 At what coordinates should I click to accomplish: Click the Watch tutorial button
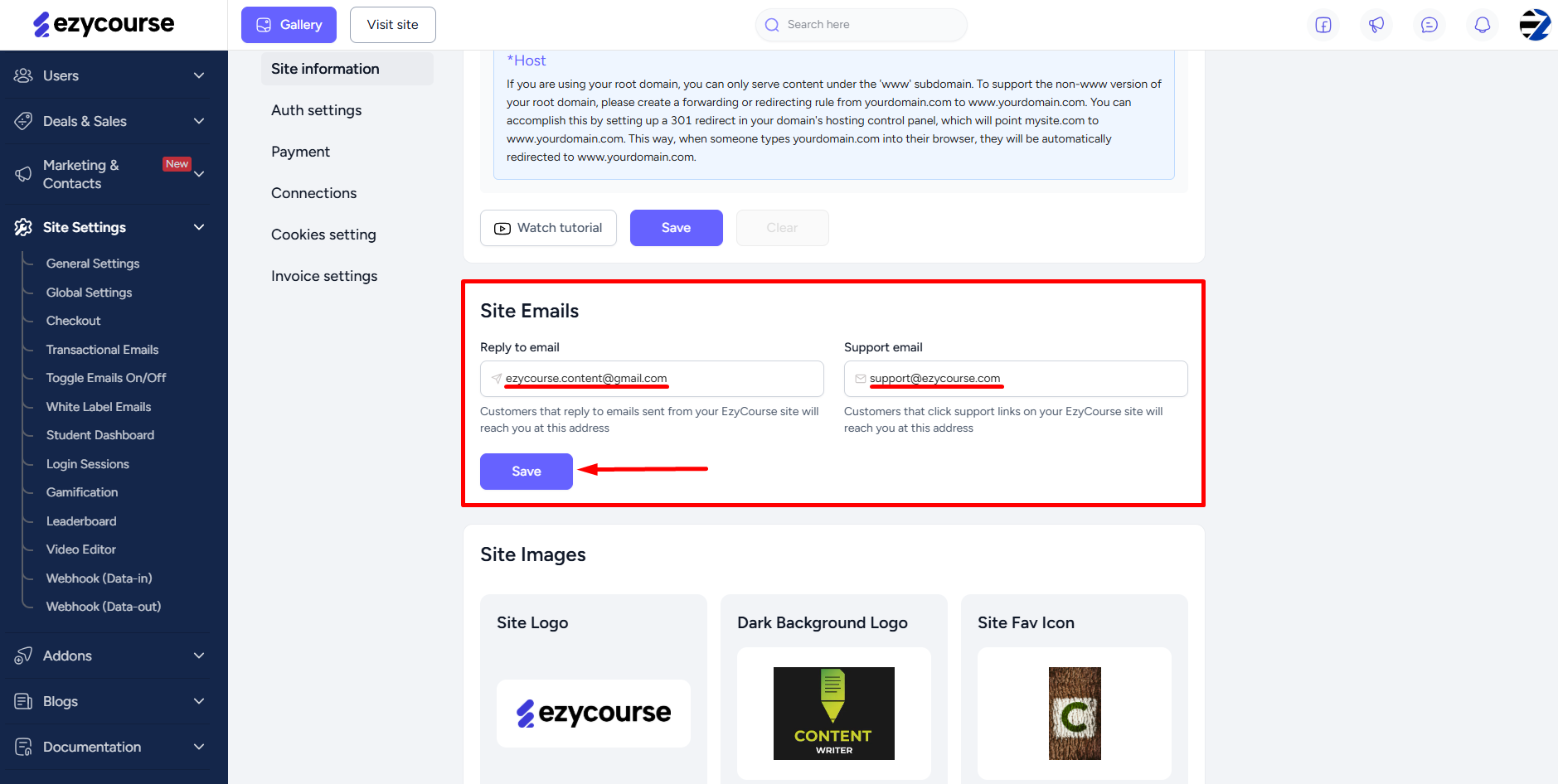click(548, 228)
